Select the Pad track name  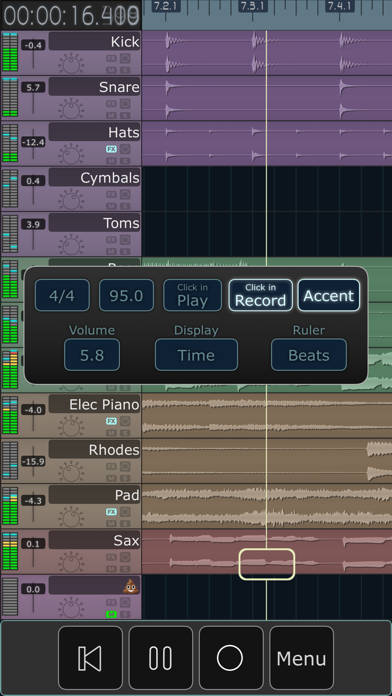click(95, 494)
